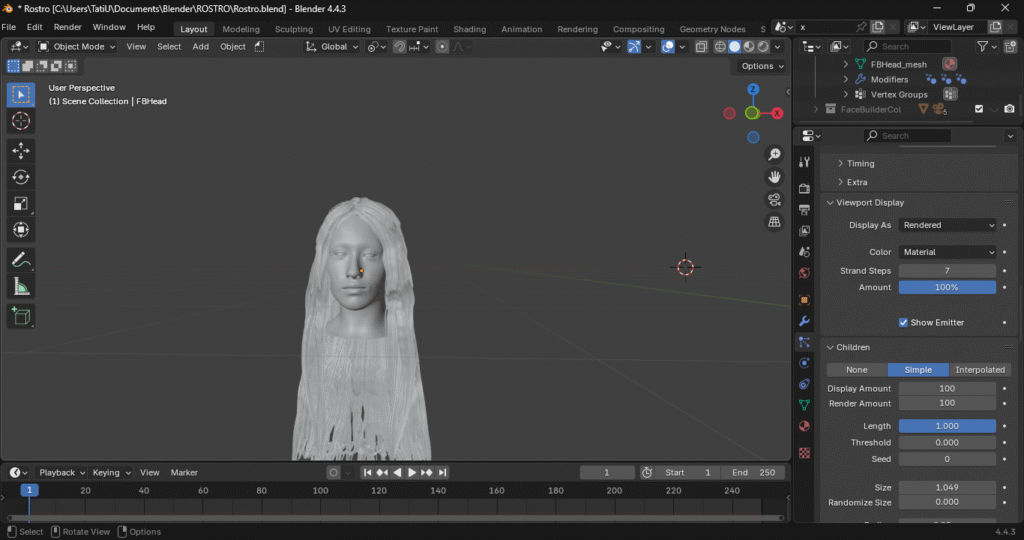
Task: Select the Move tool in left toolbar
Action: pyautogui.click(x=20, y=150)
